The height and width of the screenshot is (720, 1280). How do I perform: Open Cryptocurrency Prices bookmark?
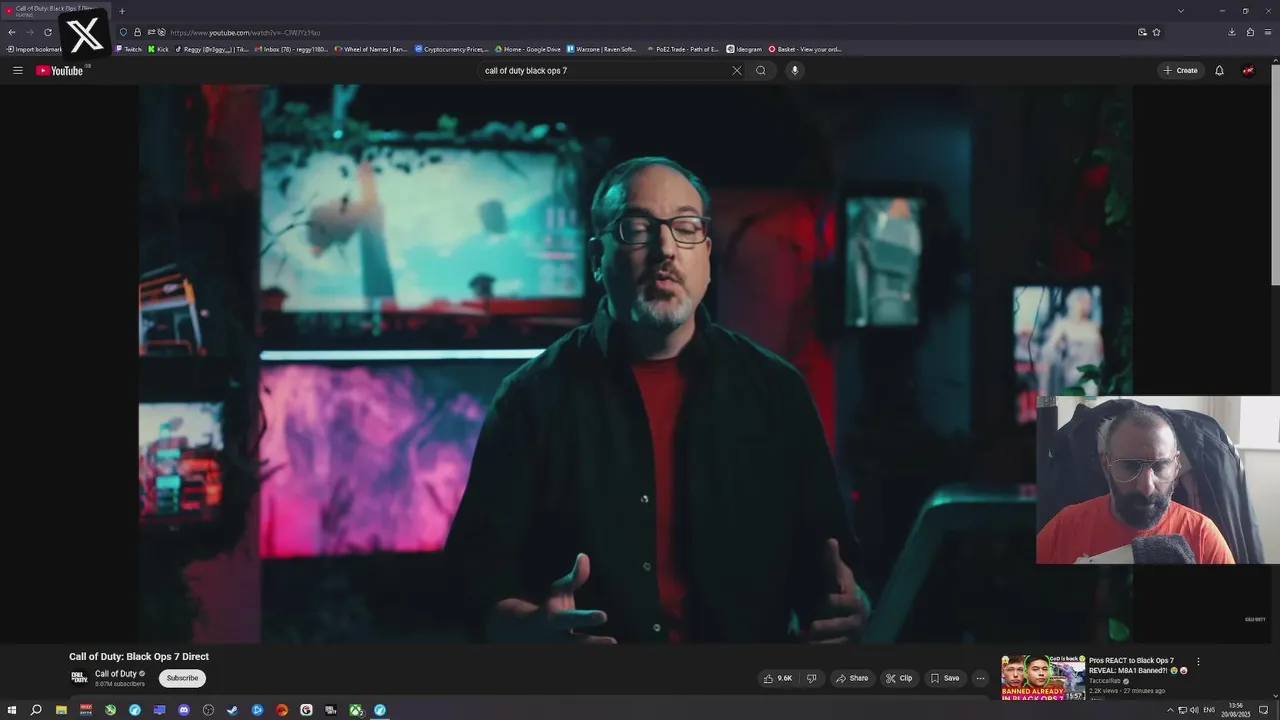(x=451, y=49)
